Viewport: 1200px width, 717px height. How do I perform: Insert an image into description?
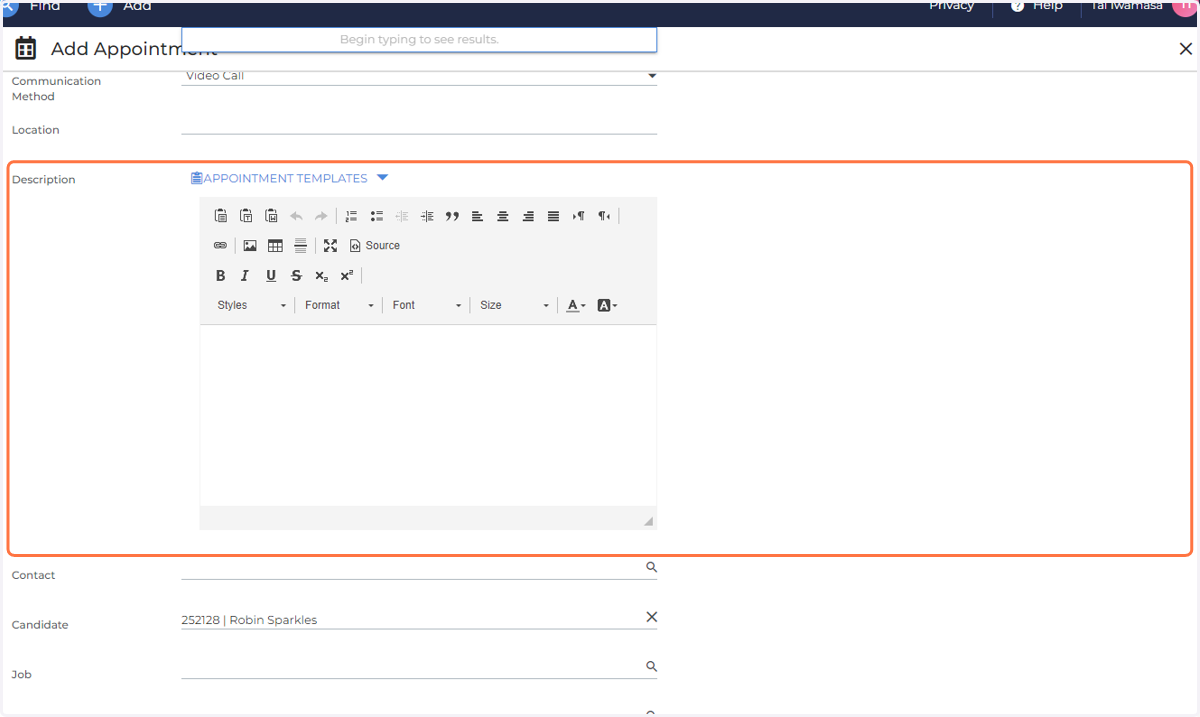(x=250, y=246)
